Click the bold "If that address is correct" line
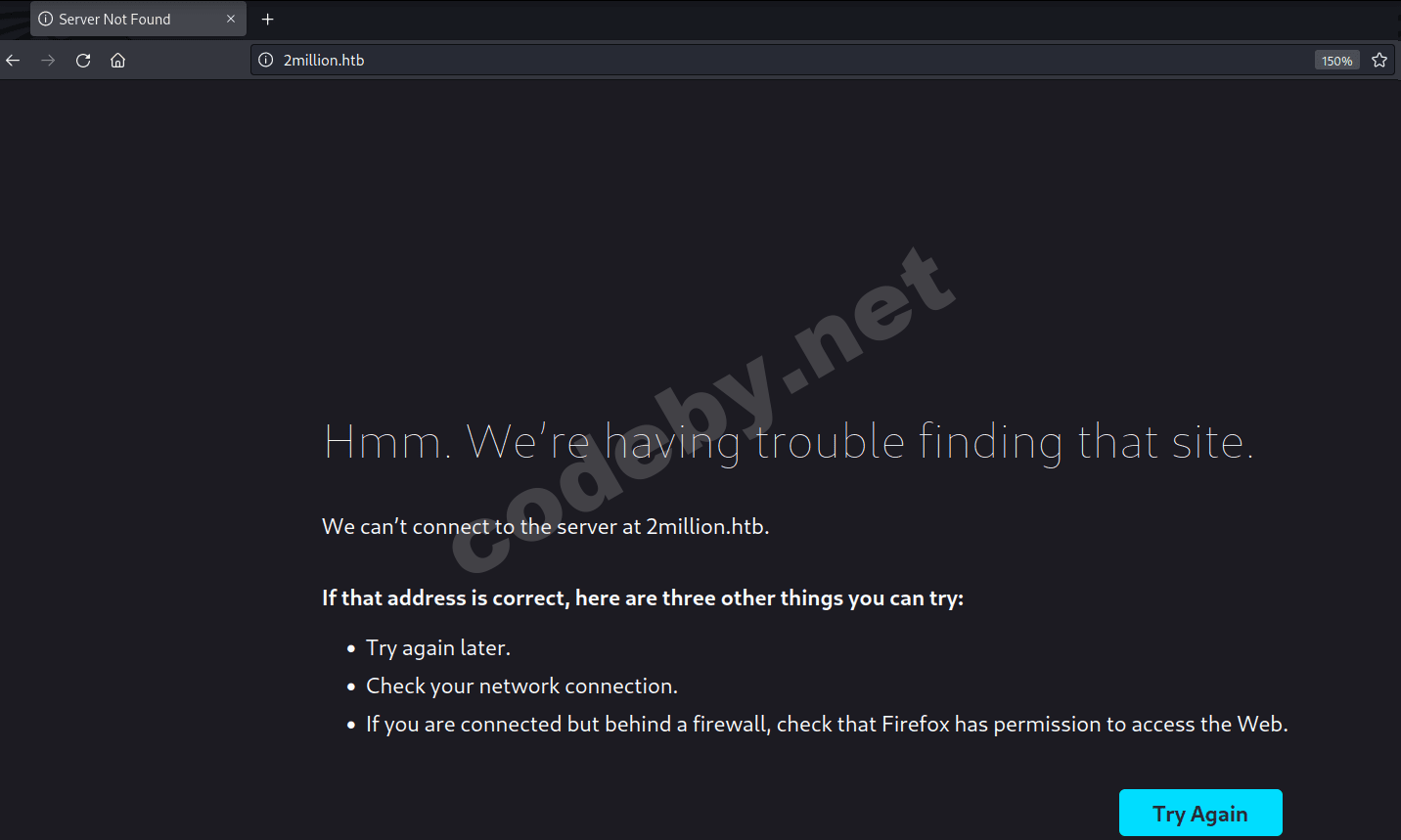 click(642, 598)
